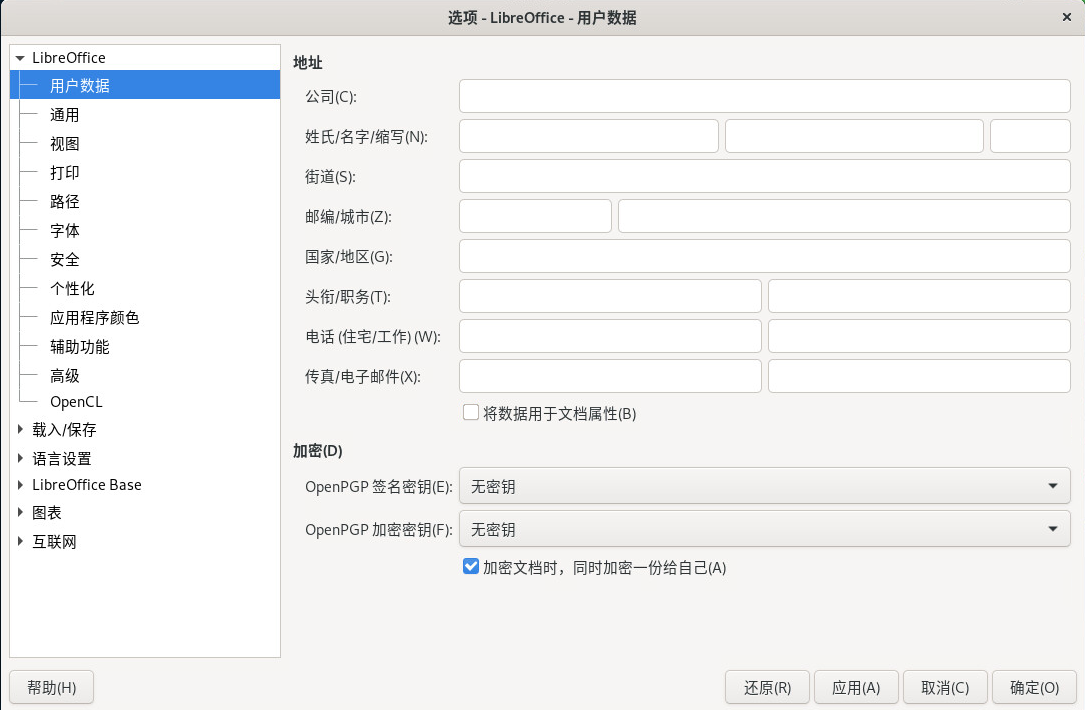This screenshot has height=710, width=1085.
Task: Open the OpenCL options page
Action: 76,402
